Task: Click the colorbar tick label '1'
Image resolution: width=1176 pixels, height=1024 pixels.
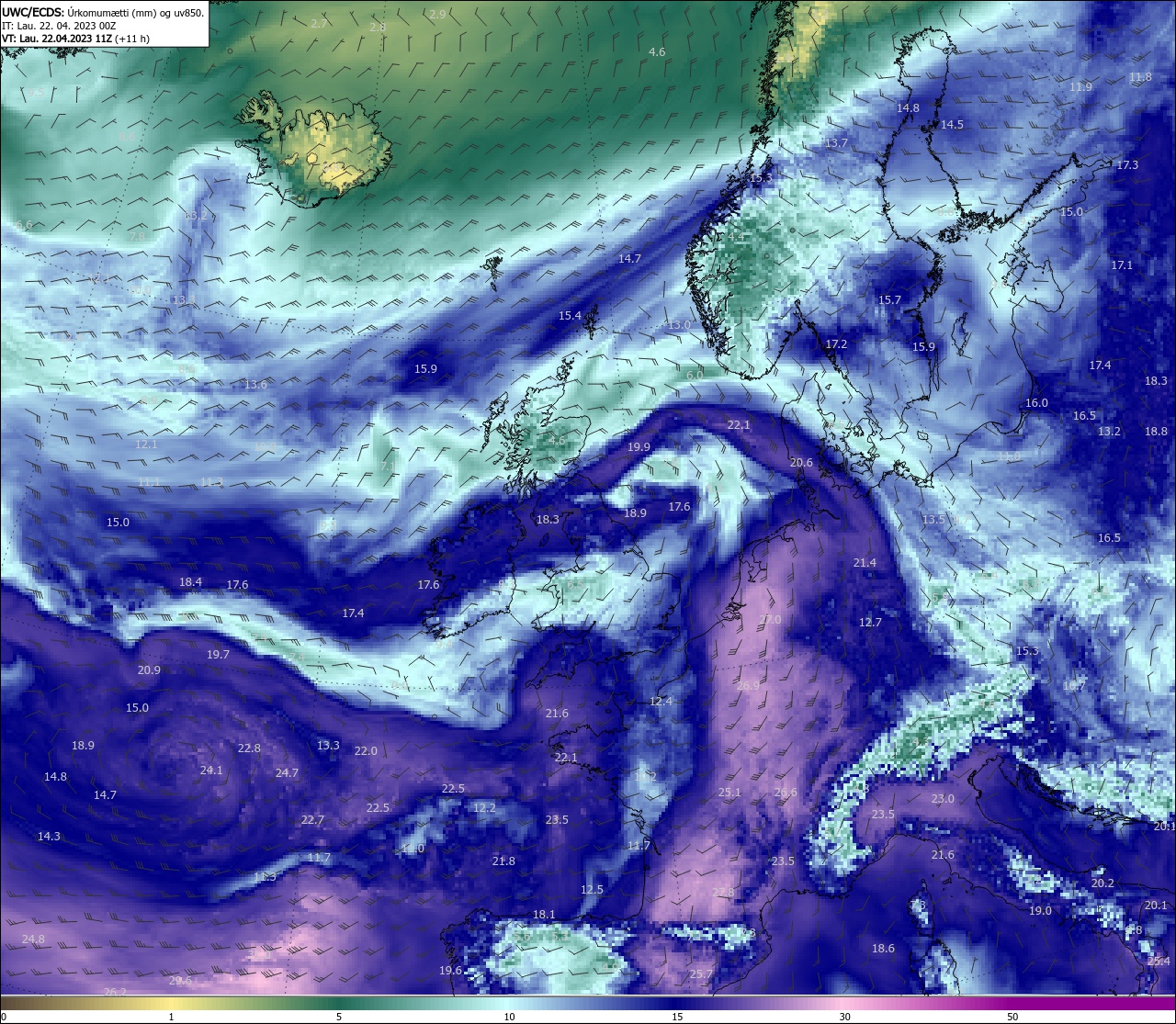Action: point(171,1017)
